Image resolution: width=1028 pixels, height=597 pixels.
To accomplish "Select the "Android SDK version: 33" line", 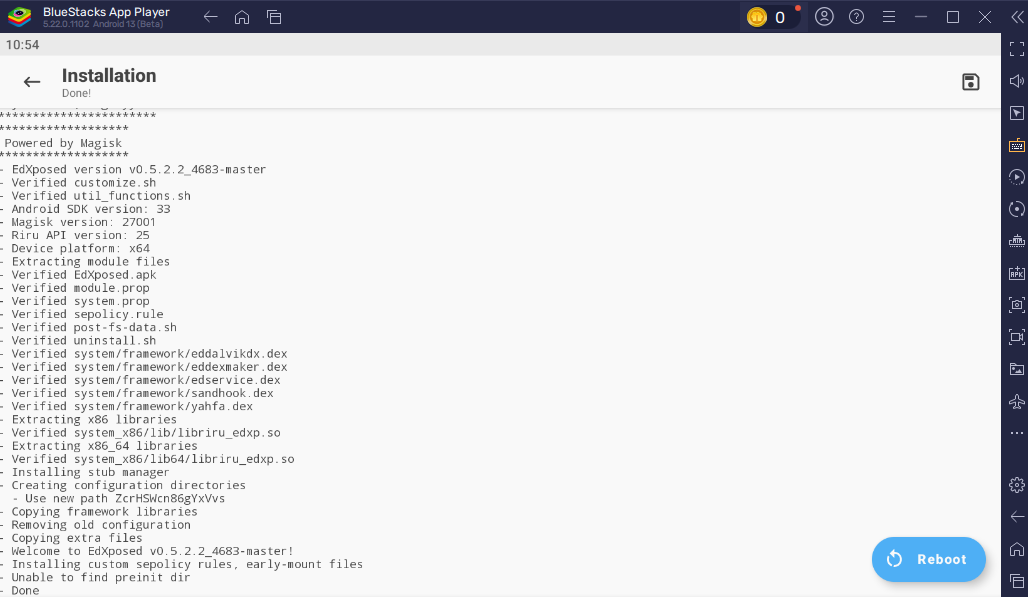I will (x=85, y=208).
